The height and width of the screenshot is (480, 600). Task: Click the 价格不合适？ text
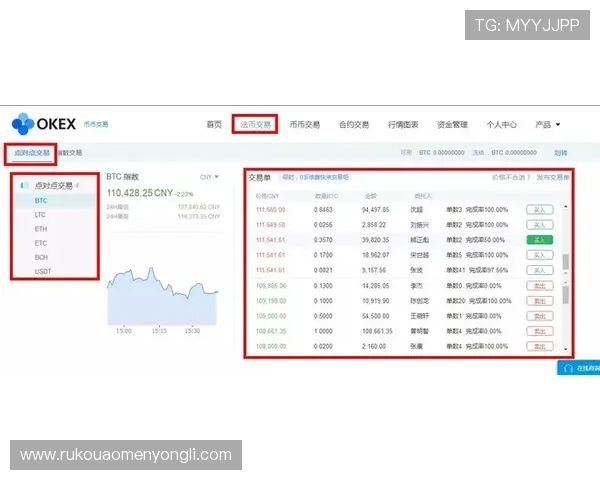click(x=511, y=177)
